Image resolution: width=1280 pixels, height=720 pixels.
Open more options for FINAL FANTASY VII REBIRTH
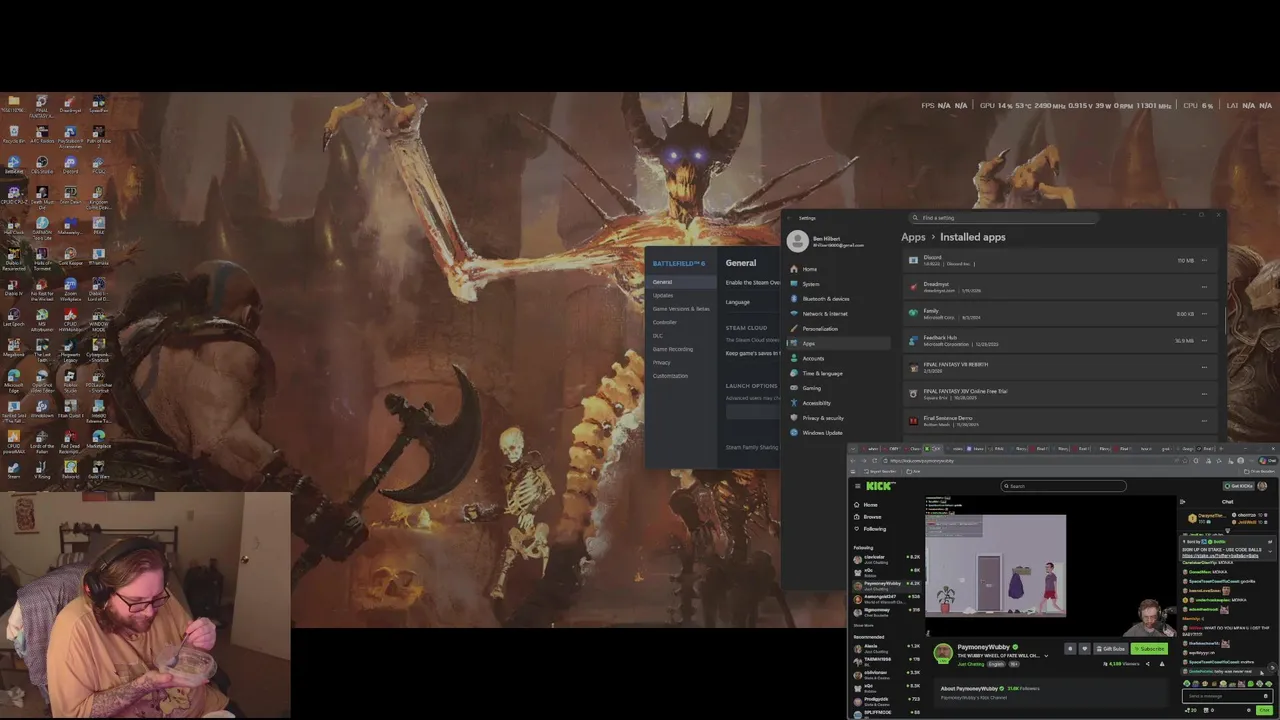tap(1204, 367)
